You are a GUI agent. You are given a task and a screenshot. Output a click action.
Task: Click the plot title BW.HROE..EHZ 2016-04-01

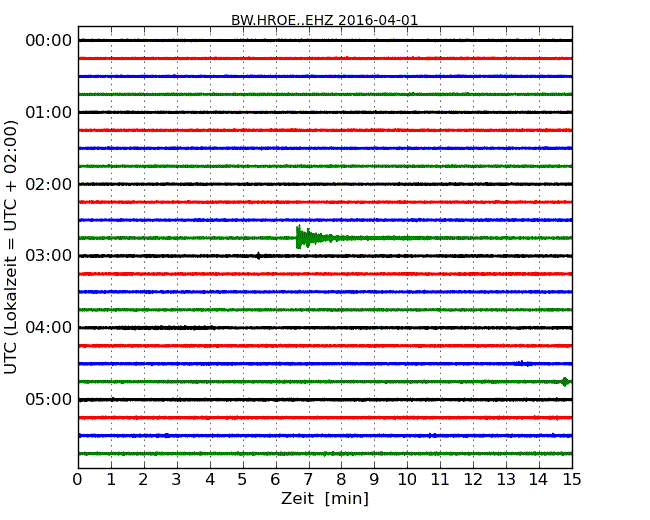click(x=325, y=20)
